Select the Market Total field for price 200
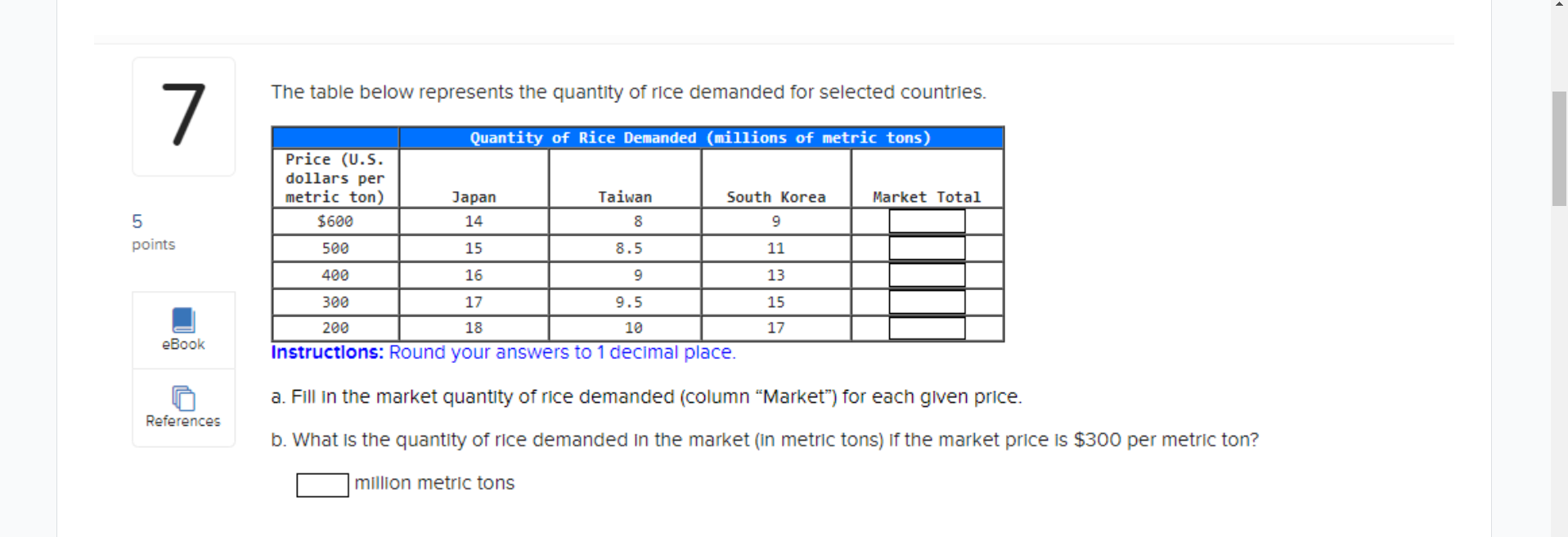 [x=926, y=327]
